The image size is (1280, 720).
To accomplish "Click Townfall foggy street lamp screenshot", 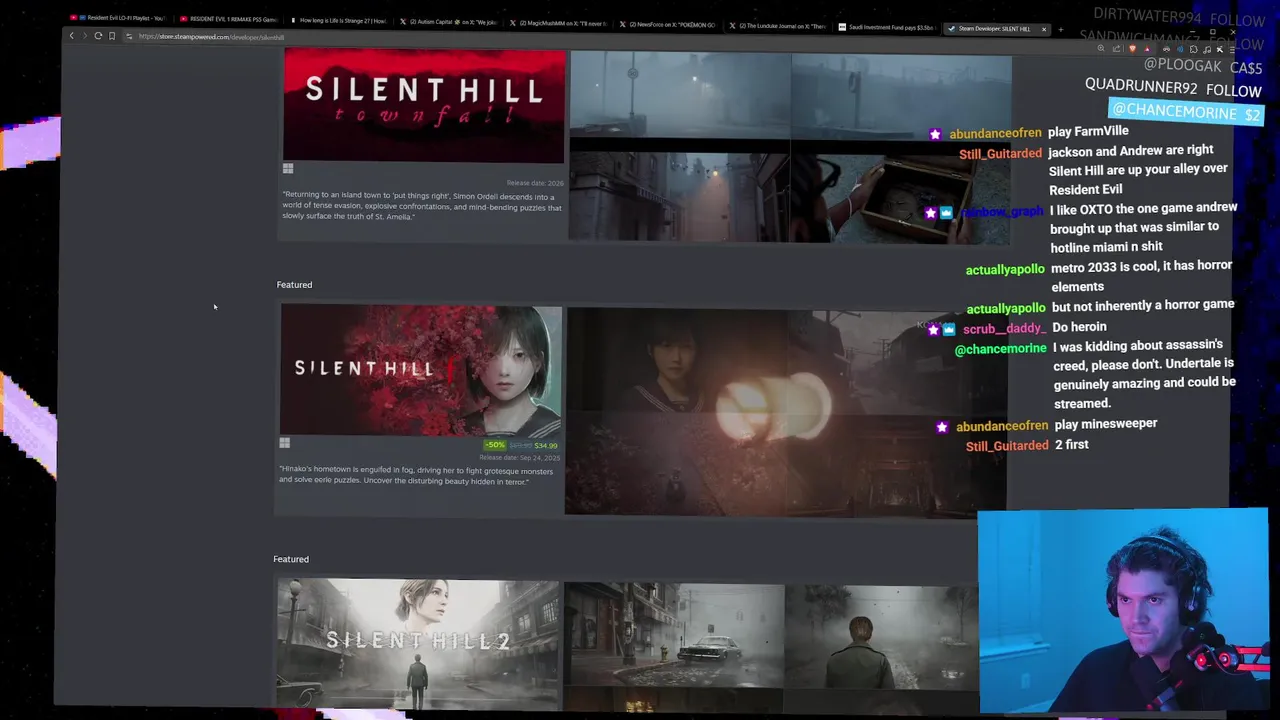I will click(x=680, y=94).
